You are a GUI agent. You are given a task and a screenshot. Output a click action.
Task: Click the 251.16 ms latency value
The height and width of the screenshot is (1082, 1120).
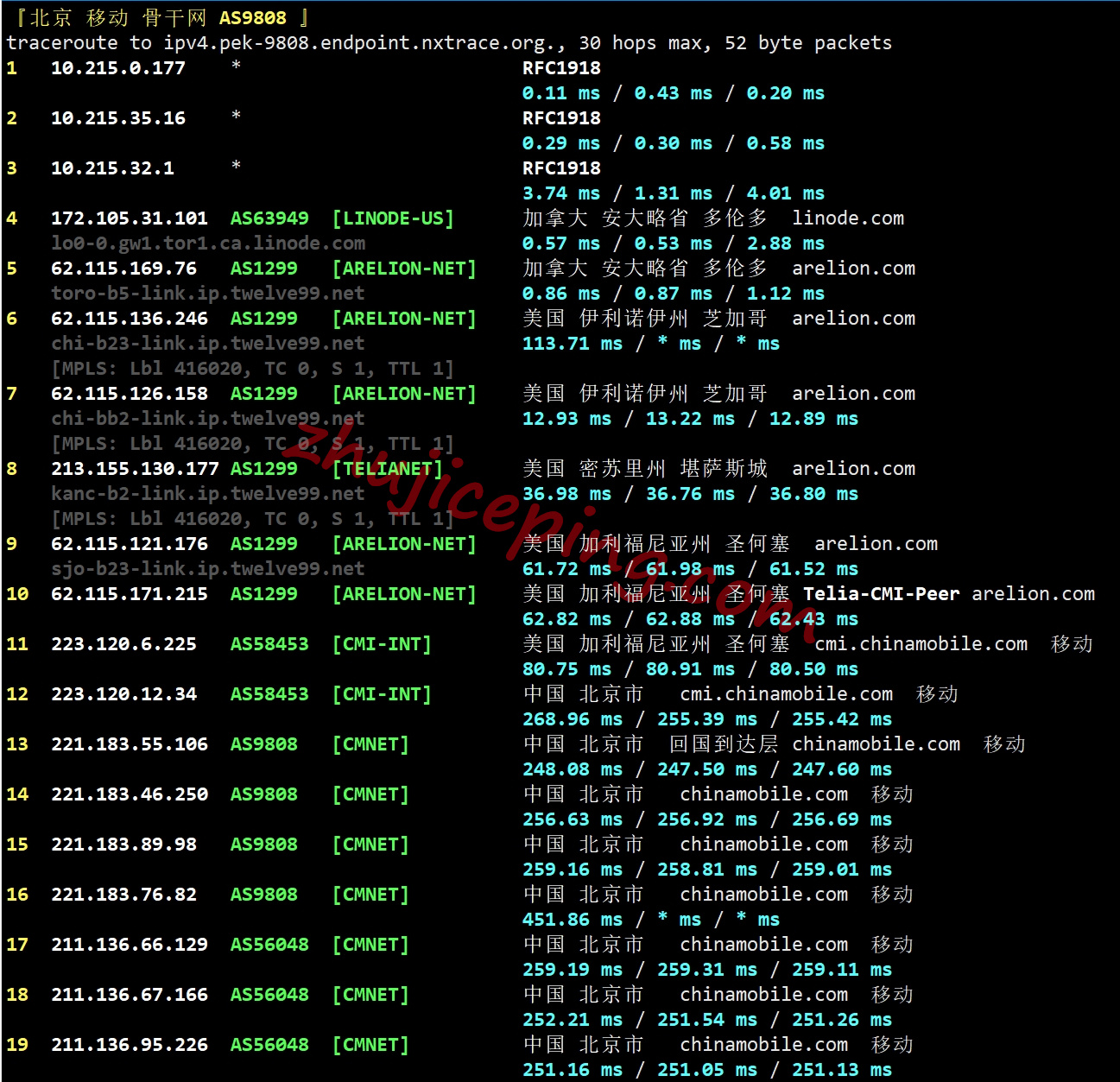573,1070
